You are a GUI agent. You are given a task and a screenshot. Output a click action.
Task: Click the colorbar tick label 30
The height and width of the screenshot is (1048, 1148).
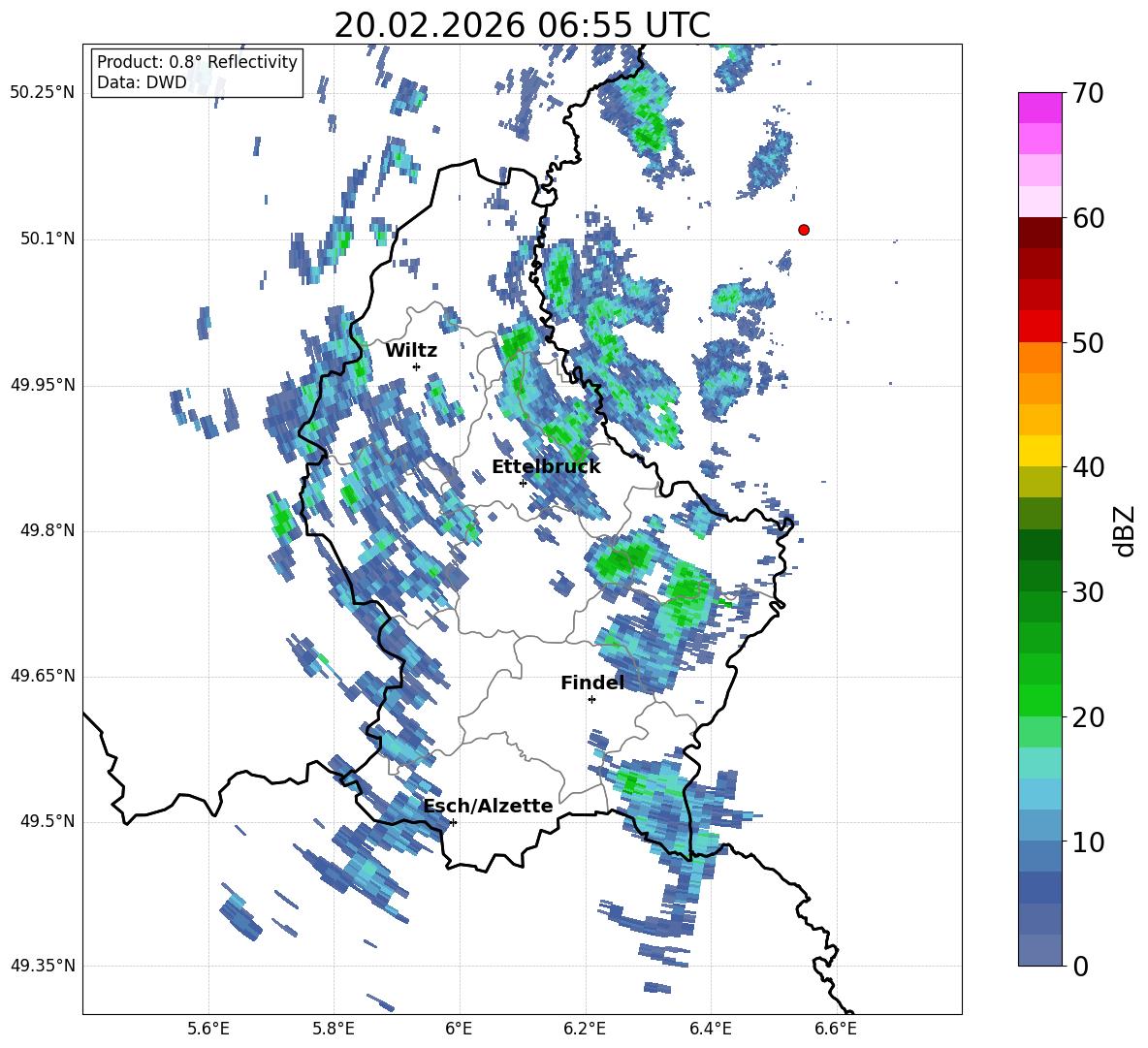(x=1088, y=592)
